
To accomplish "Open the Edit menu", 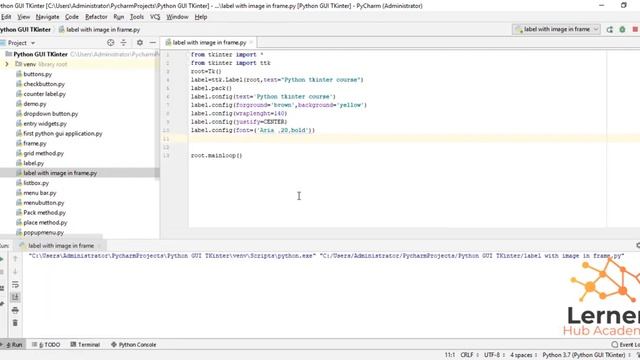I will click(6, 17).
